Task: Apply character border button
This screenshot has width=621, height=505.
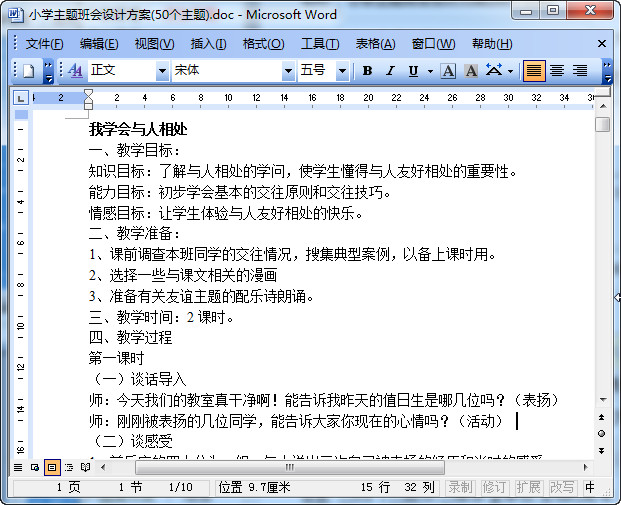Action: [x=448, y=71]
